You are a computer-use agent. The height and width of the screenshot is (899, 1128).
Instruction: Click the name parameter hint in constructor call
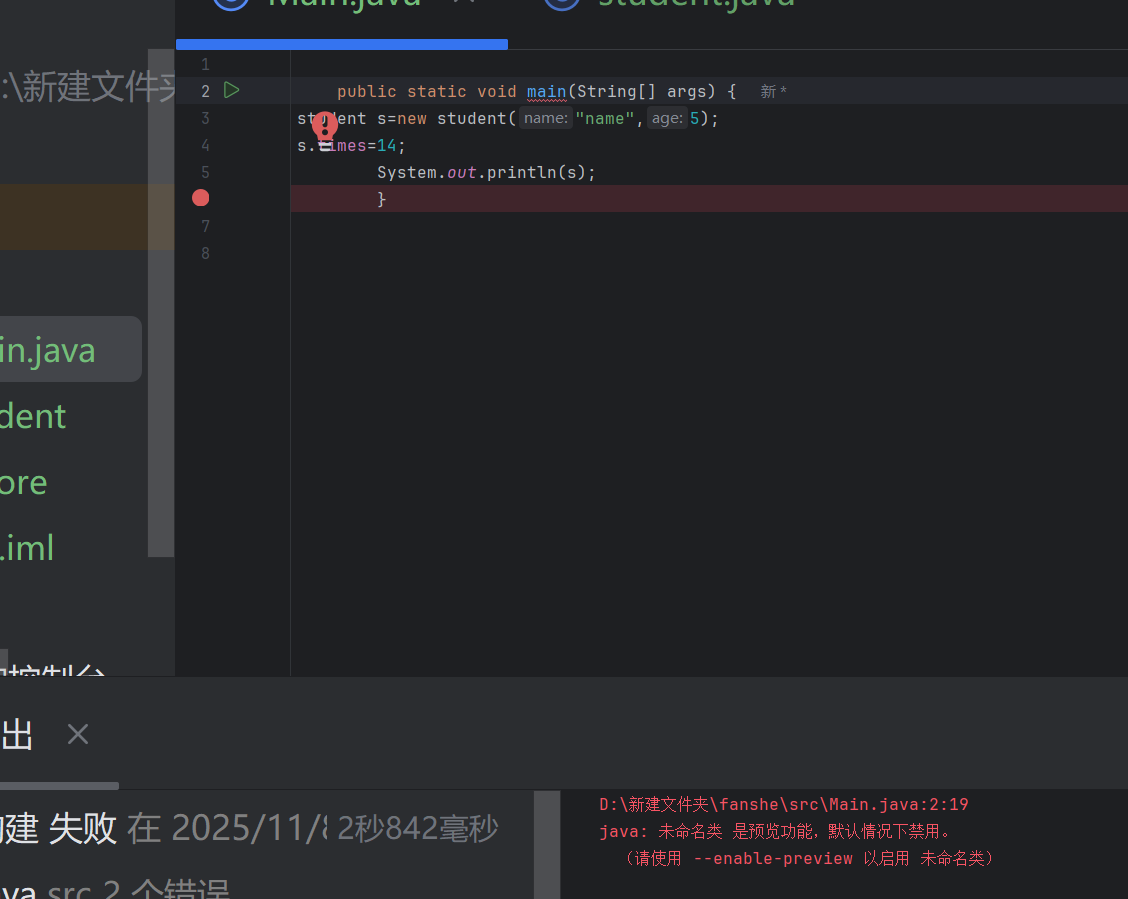pos(545,118)
